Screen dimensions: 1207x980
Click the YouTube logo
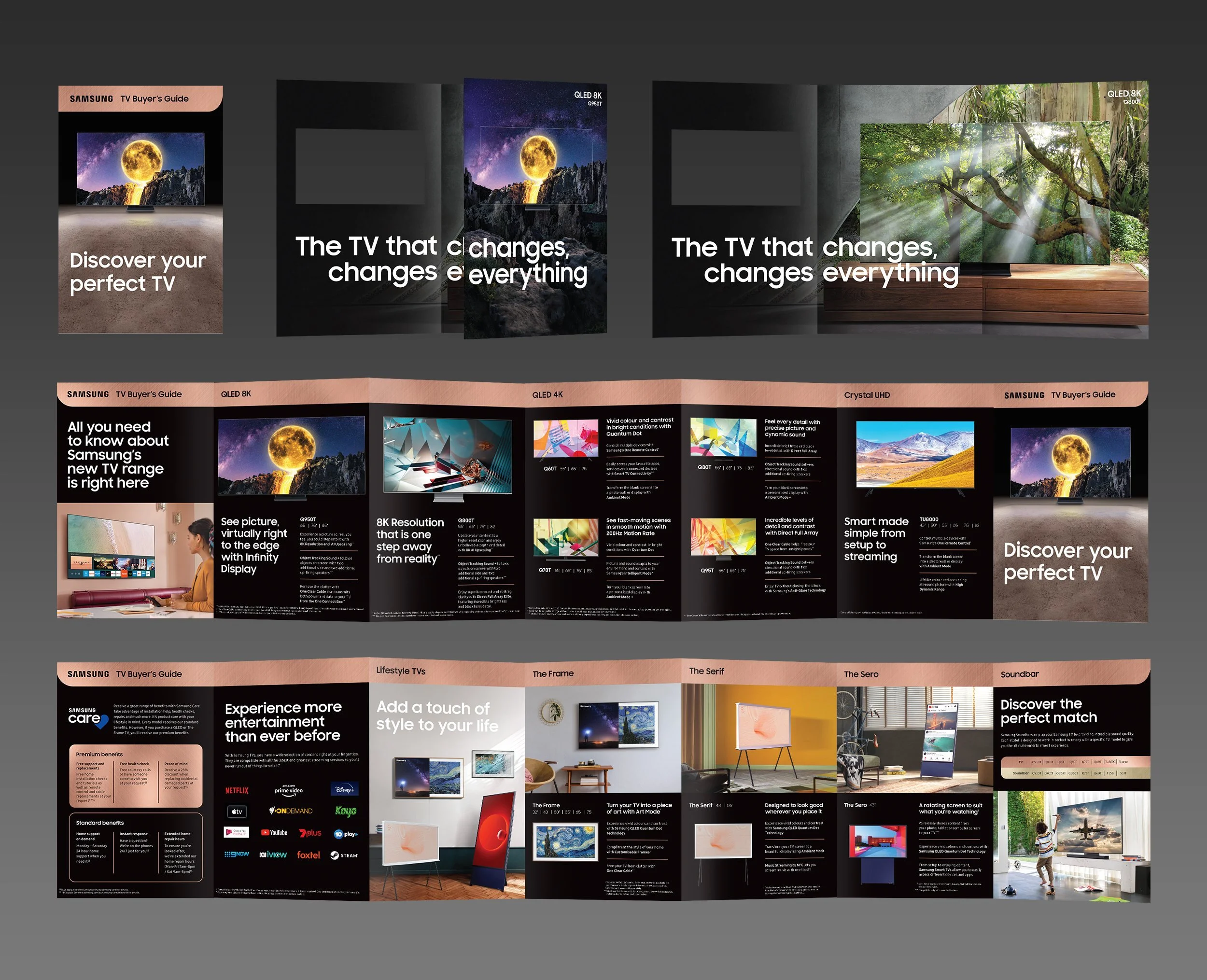[274, 833]
